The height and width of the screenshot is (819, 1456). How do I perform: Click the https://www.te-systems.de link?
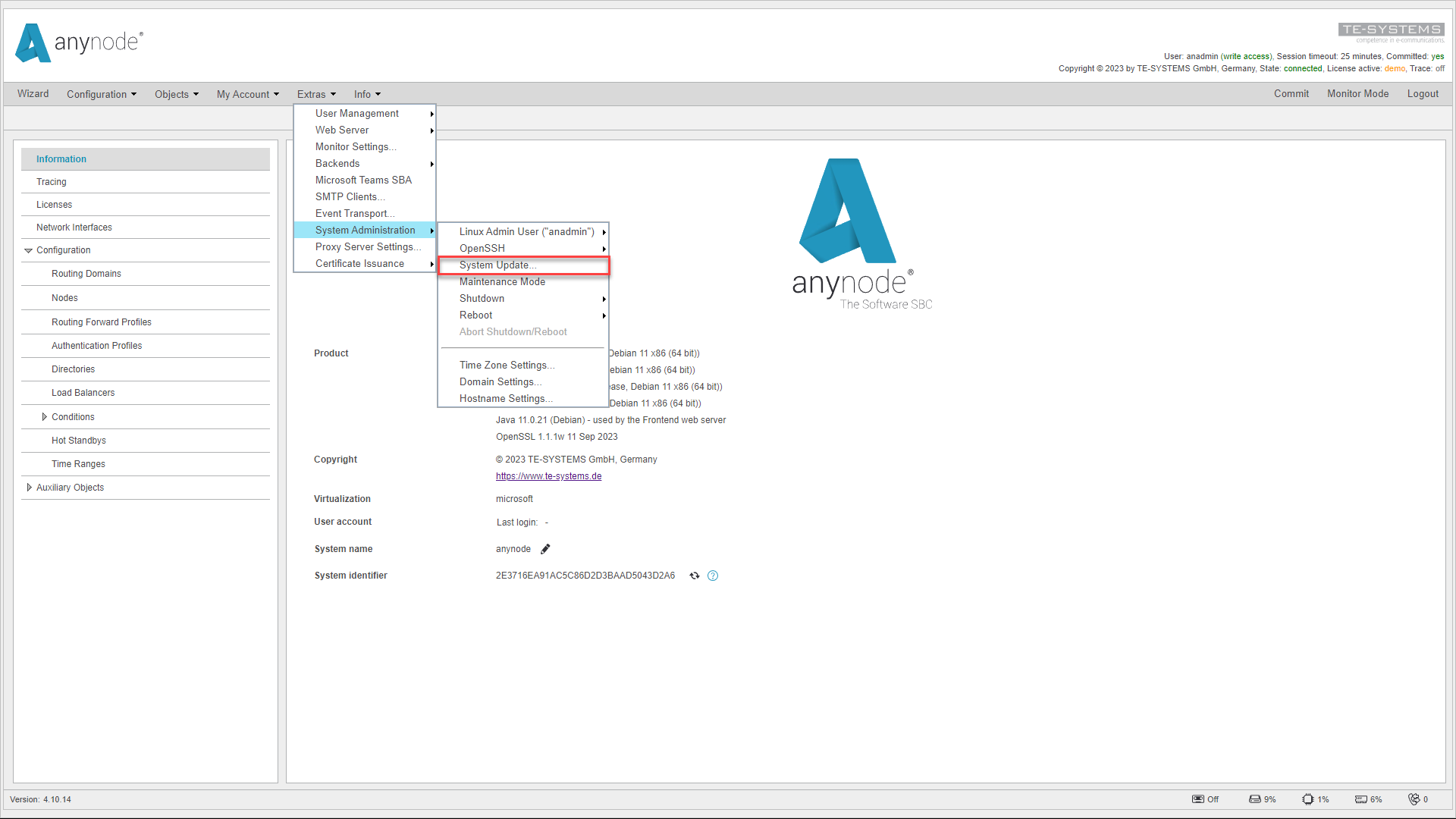(x=548, y=476)
